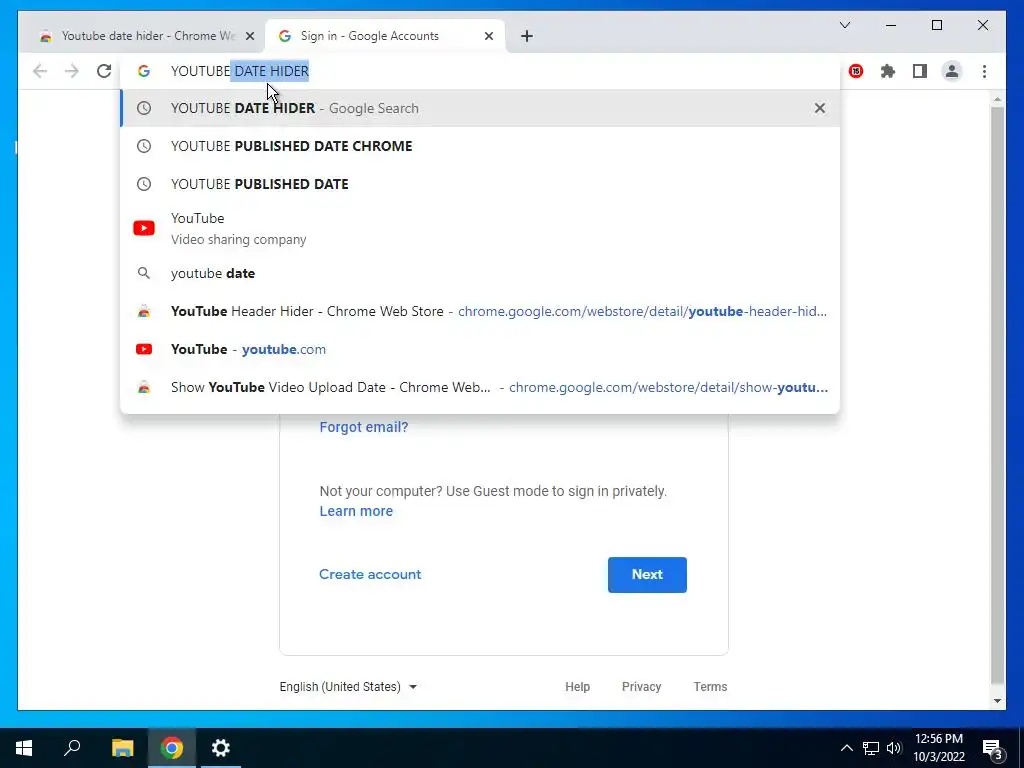Open the YouTube - youtube.com suggestion
The width and height of the screenshot is (1024, 768).
pos(480,349)
